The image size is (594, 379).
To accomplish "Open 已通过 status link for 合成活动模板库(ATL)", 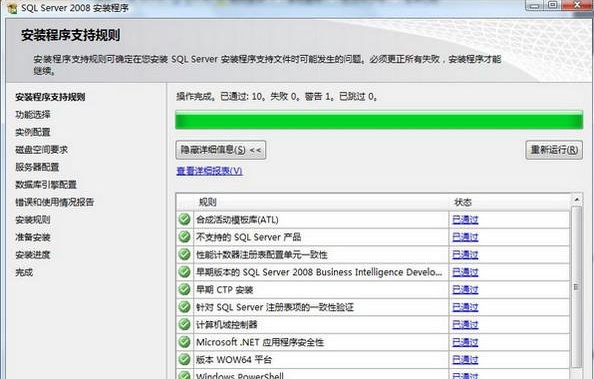I will click(x=465, y=219).
